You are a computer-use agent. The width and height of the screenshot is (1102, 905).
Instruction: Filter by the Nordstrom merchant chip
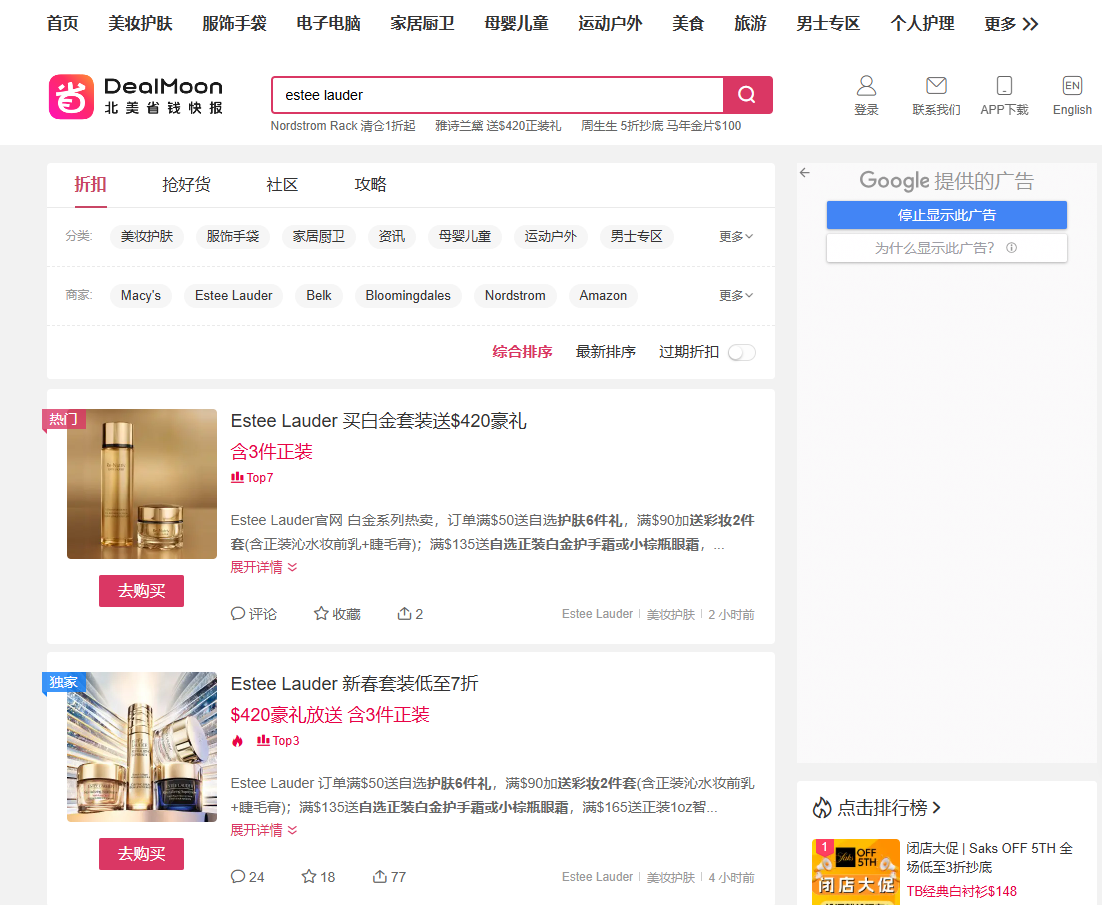[x=515, y=296]
